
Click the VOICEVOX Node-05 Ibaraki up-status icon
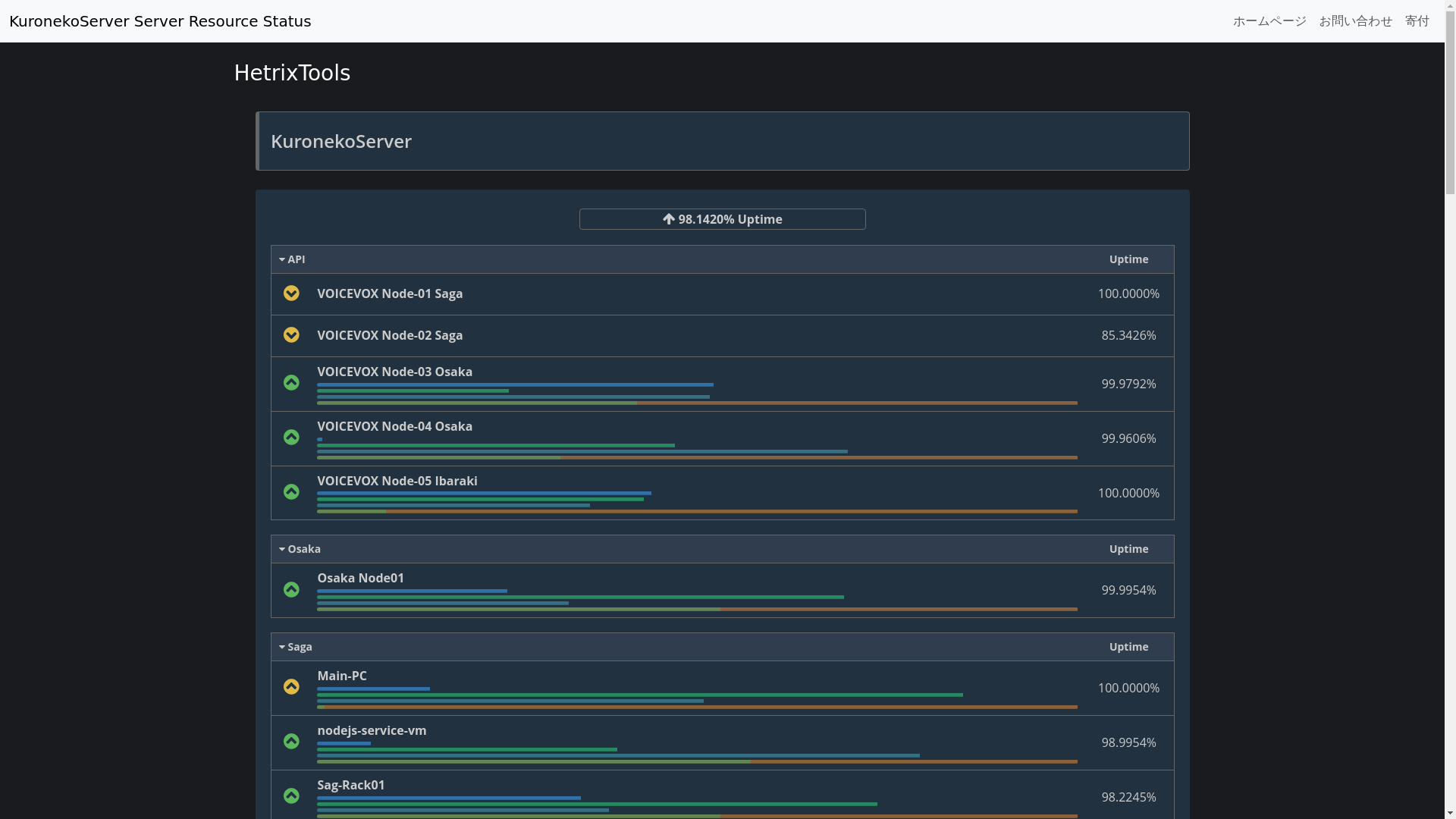point(291,492)
